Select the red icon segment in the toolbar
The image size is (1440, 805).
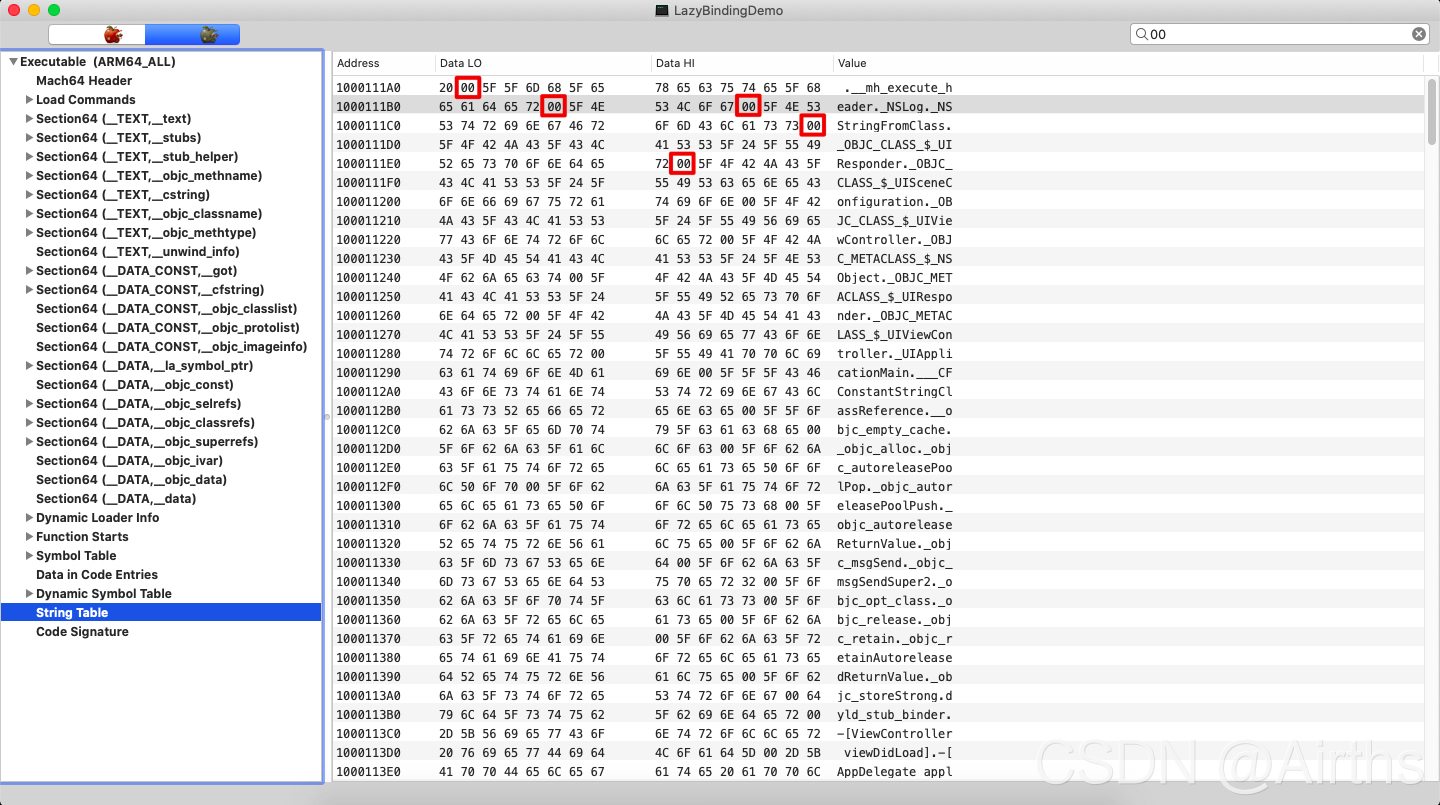tap(97, 35)
